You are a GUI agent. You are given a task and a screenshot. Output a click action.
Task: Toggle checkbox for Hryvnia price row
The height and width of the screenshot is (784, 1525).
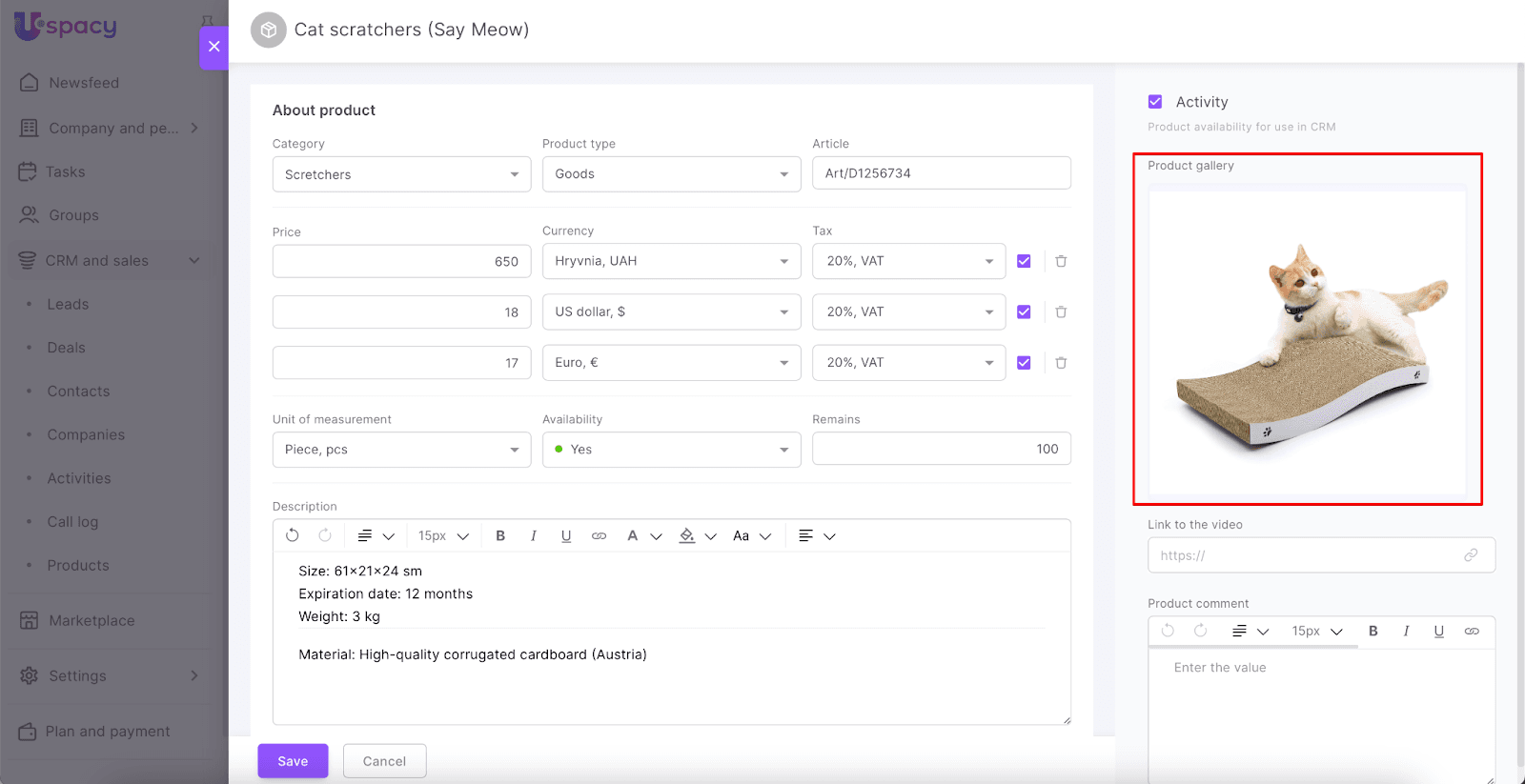1024,261
